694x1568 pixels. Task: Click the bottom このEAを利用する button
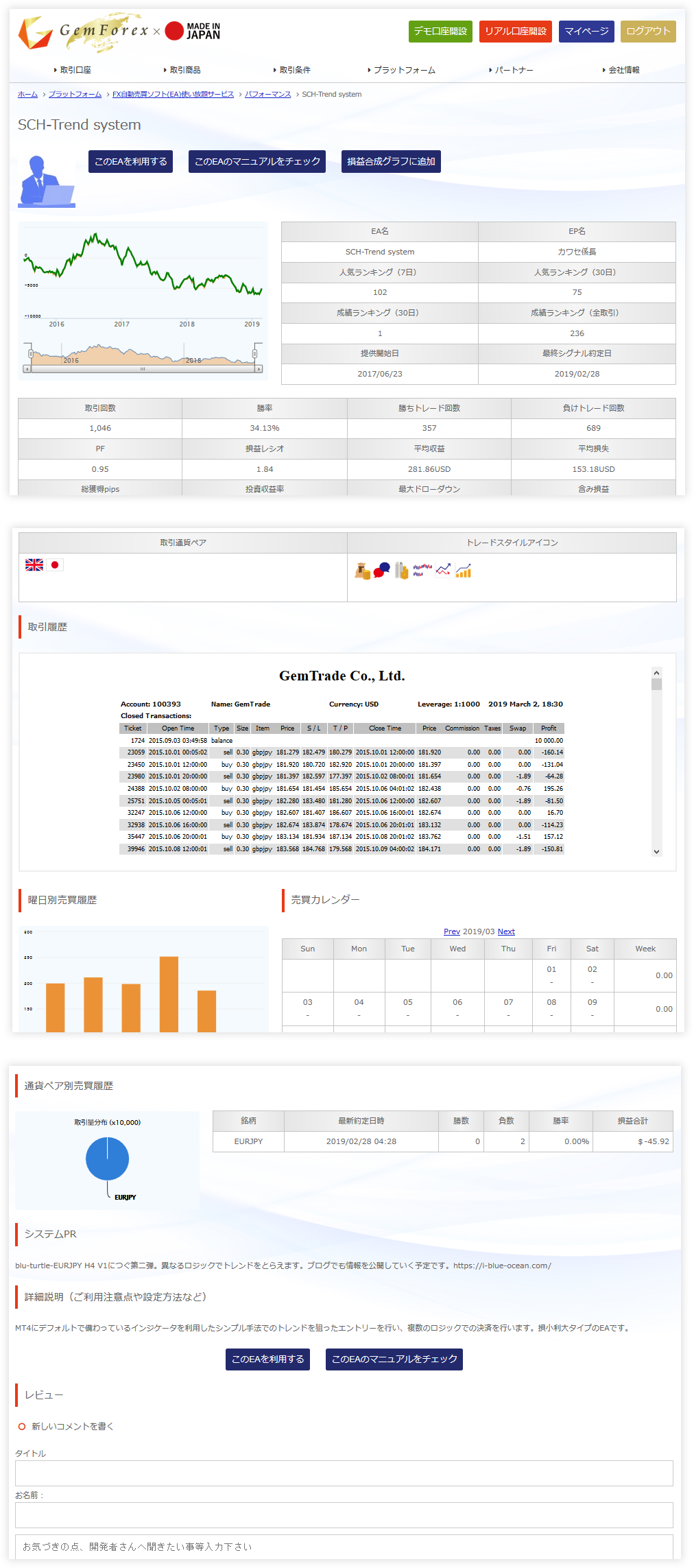(x=267, y=1359)
